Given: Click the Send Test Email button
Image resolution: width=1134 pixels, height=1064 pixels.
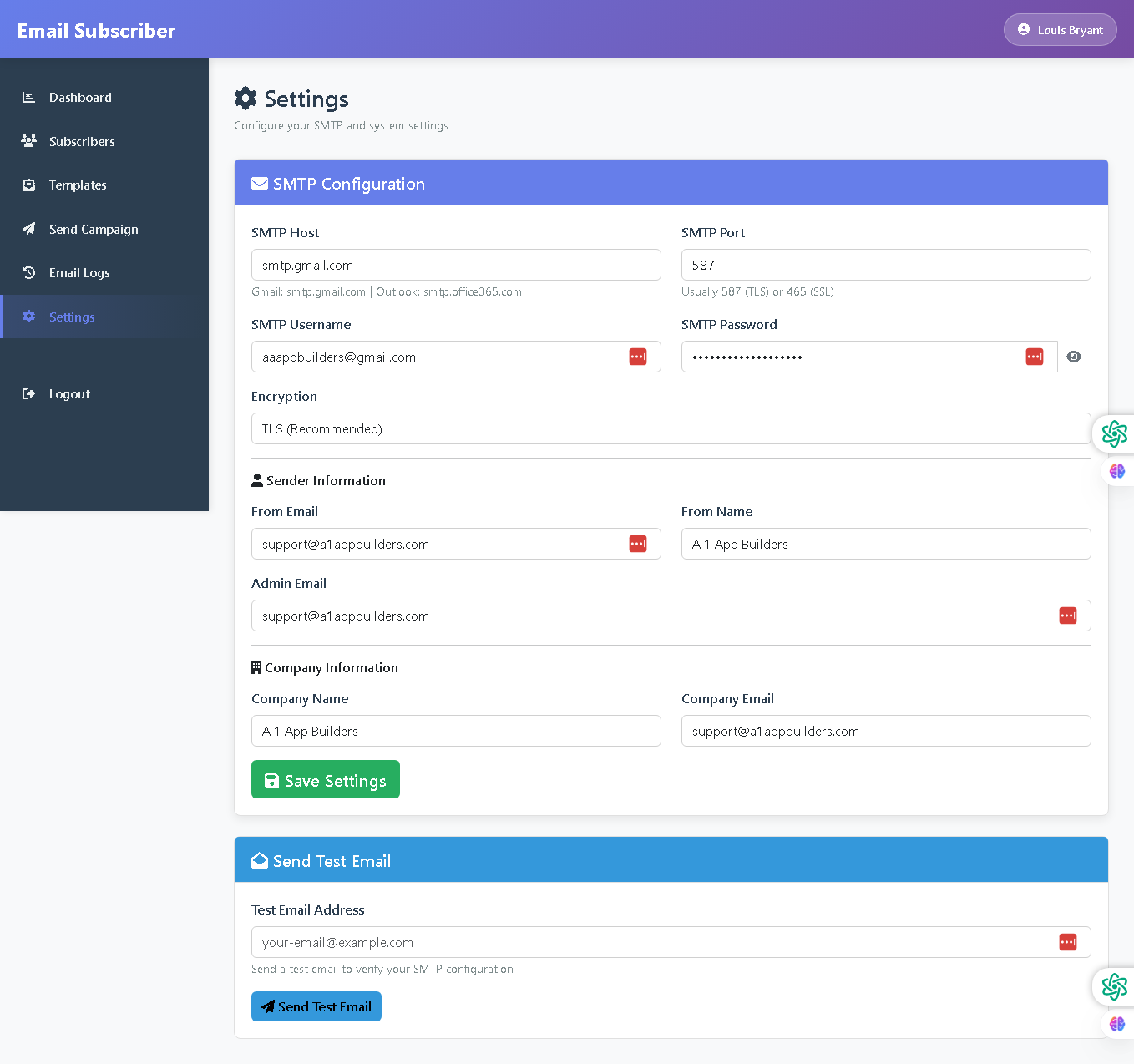Looking at the screenshot, I should tap(316, 1006).
